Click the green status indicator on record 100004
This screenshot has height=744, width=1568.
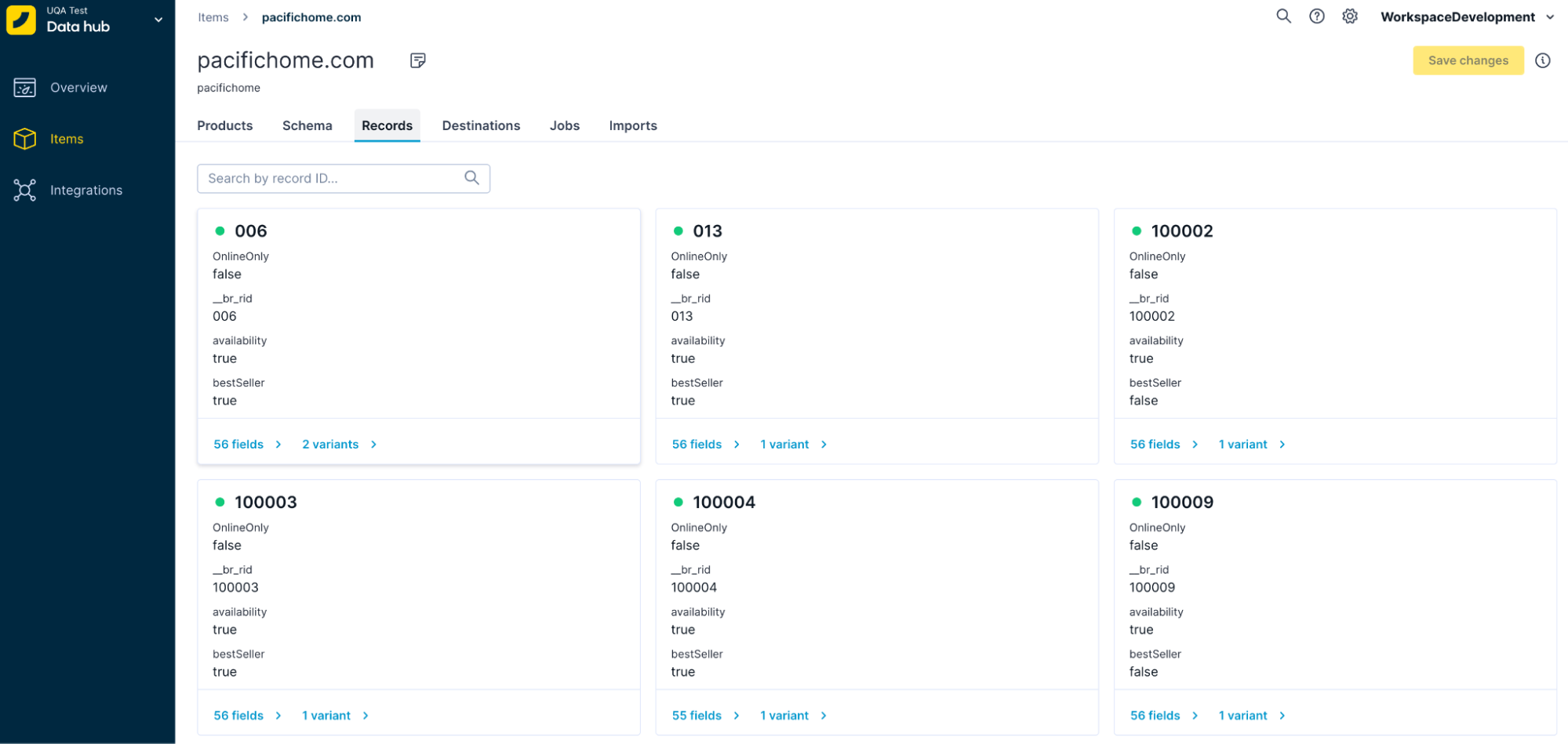(x=678, y=502)
